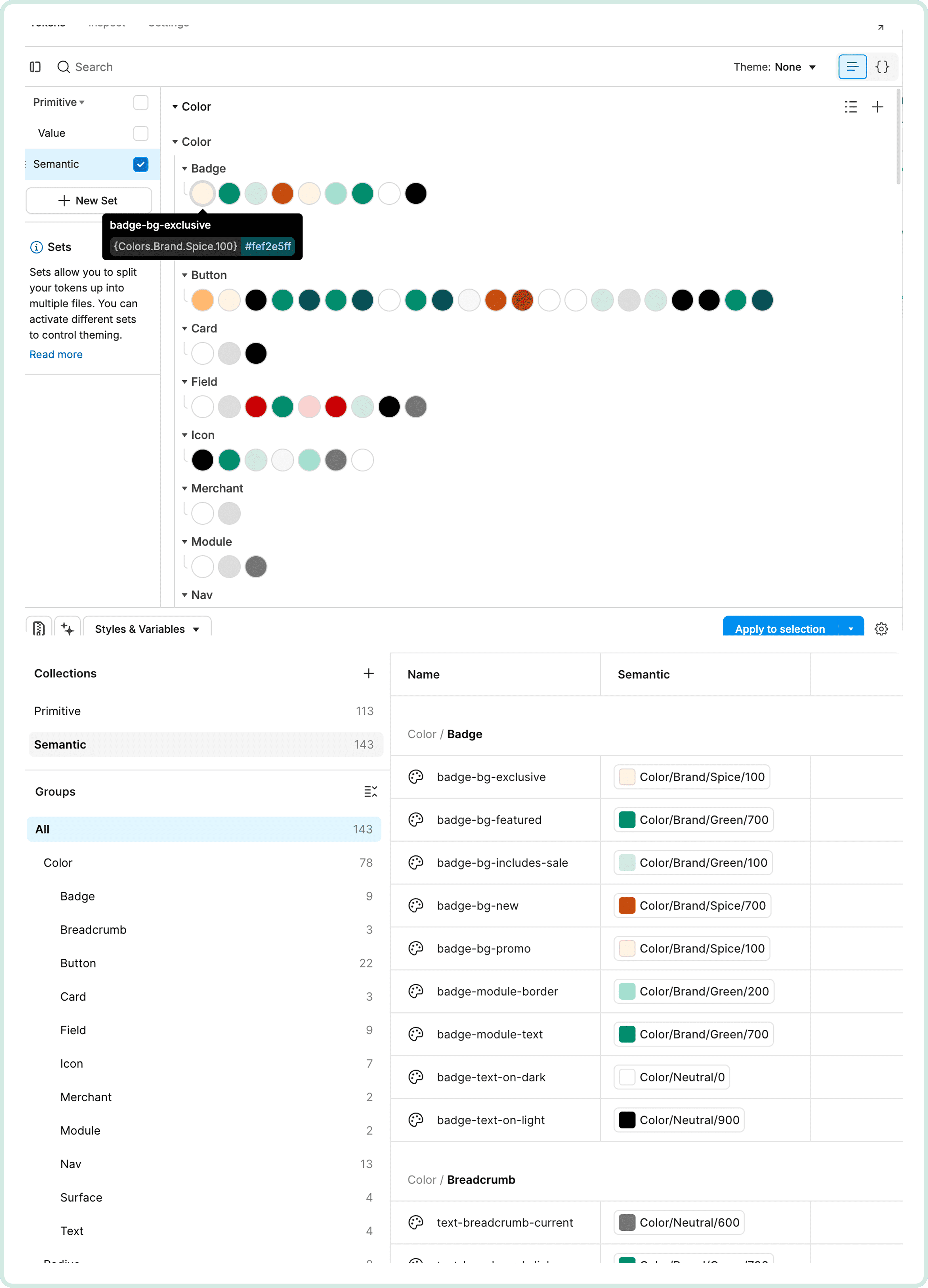Click the red Field color swatch

[x=256, y=407]
